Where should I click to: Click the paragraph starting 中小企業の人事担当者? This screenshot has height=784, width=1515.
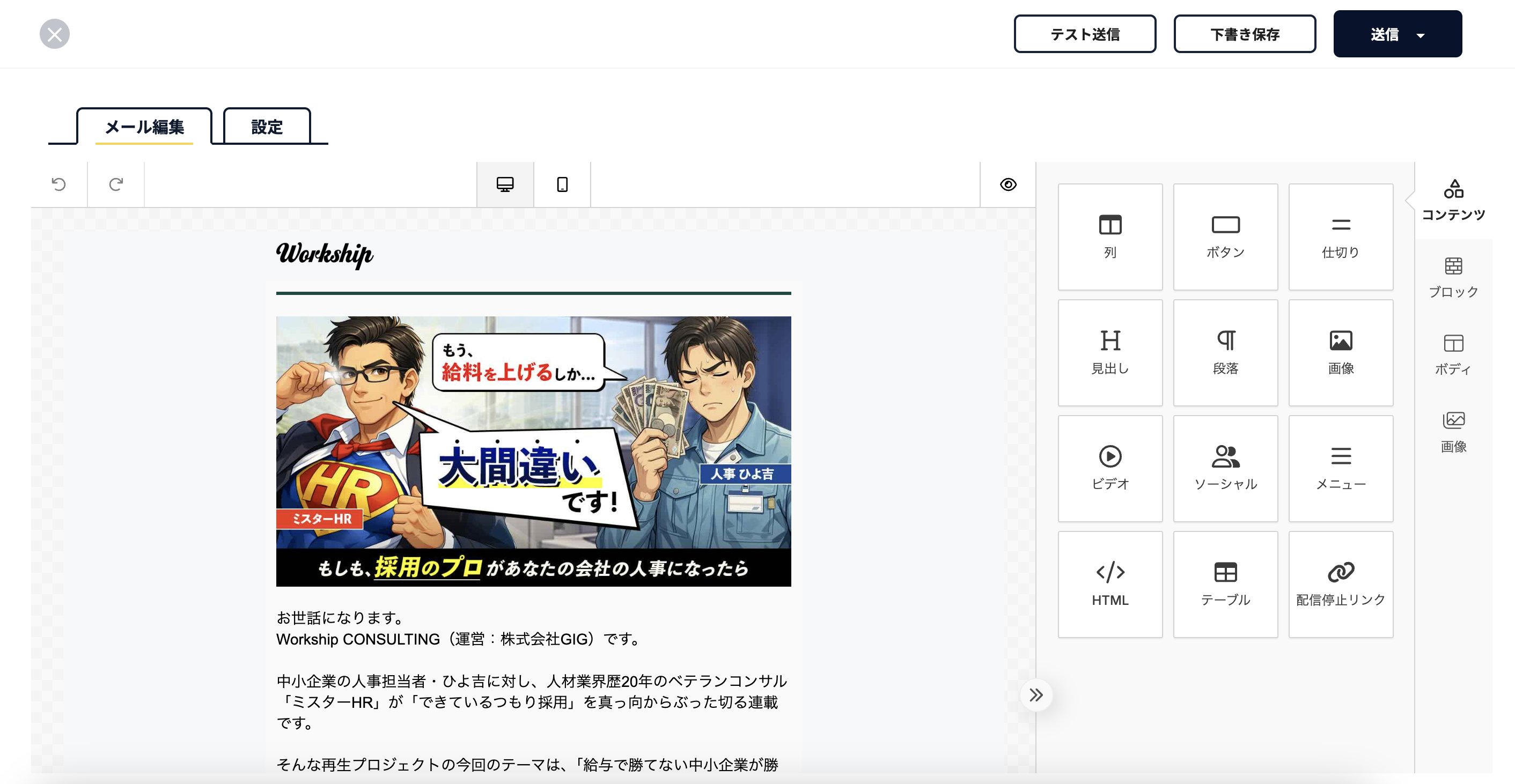(x=532, y=702)
